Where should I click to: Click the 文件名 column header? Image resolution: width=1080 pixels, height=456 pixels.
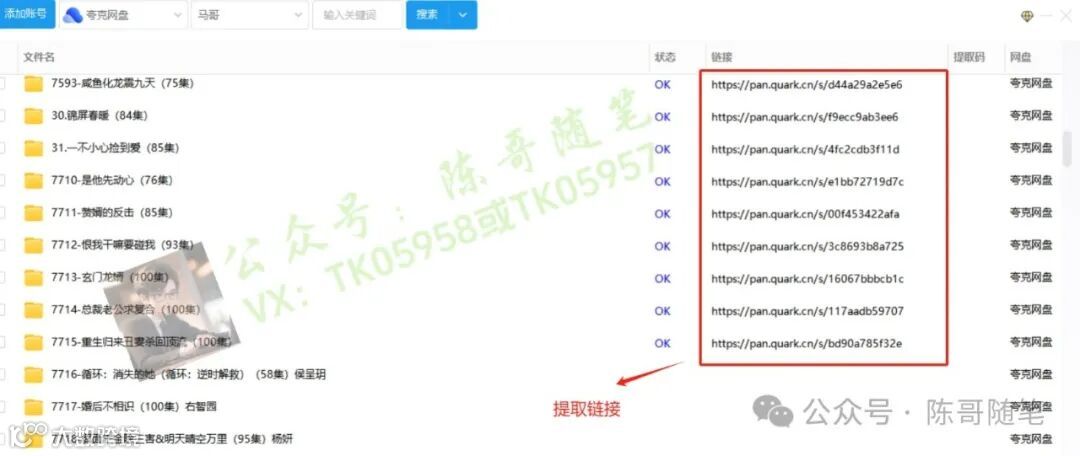click(x=39, y=57)
